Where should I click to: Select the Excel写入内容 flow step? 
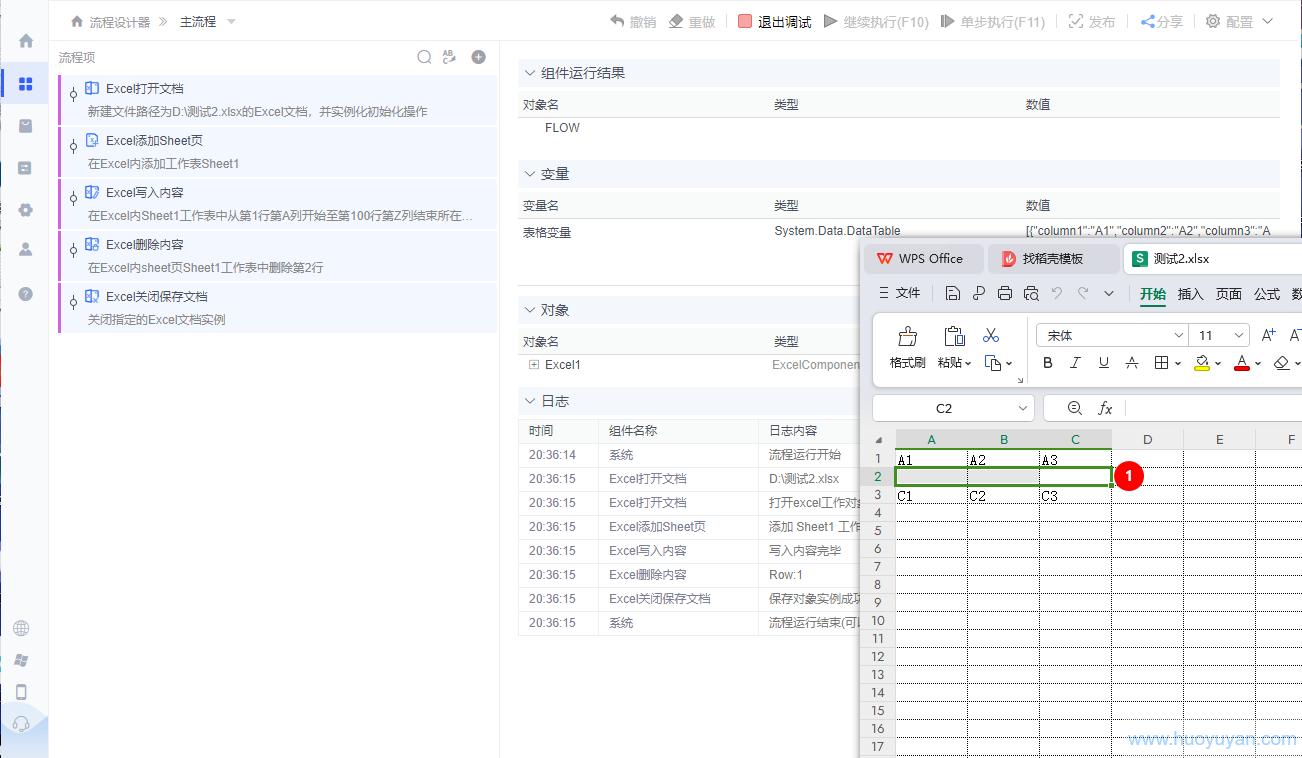(x=144, y=193)
